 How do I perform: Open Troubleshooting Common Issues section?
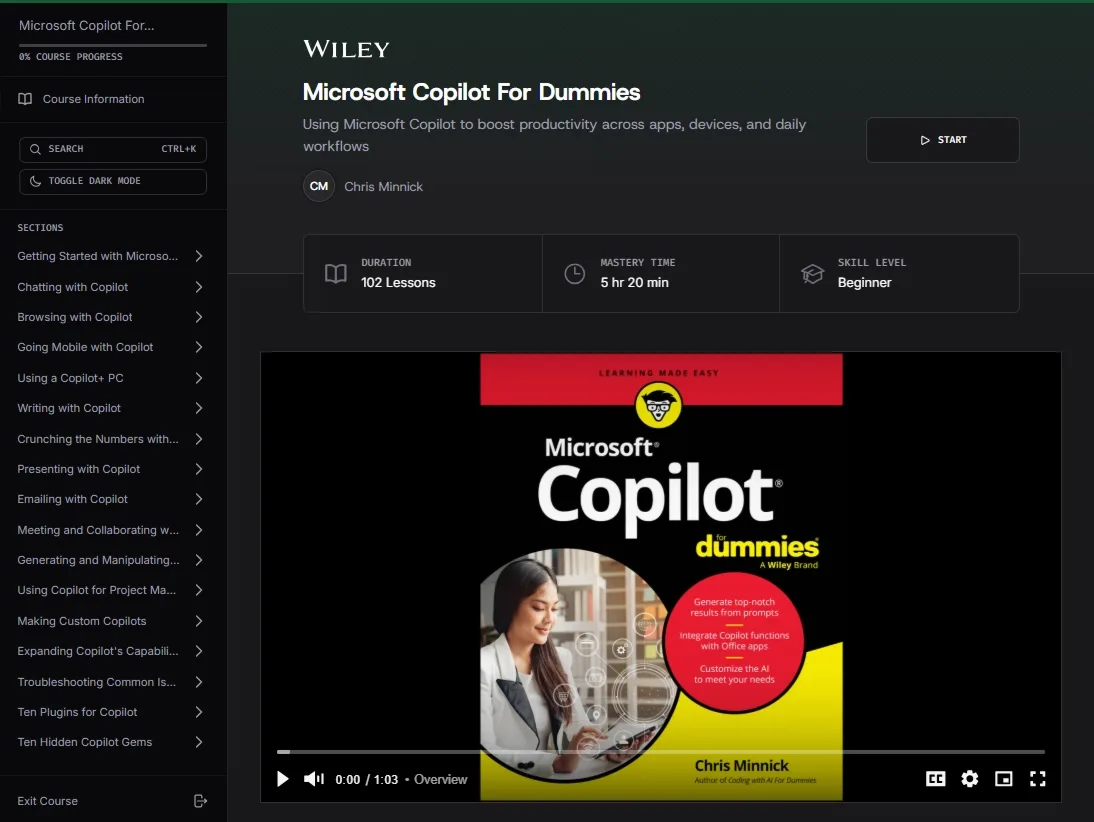coord(112,682)
